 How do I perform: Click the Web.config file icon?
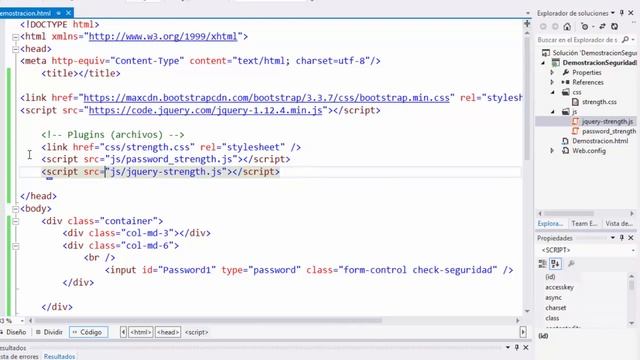(565, 151)
